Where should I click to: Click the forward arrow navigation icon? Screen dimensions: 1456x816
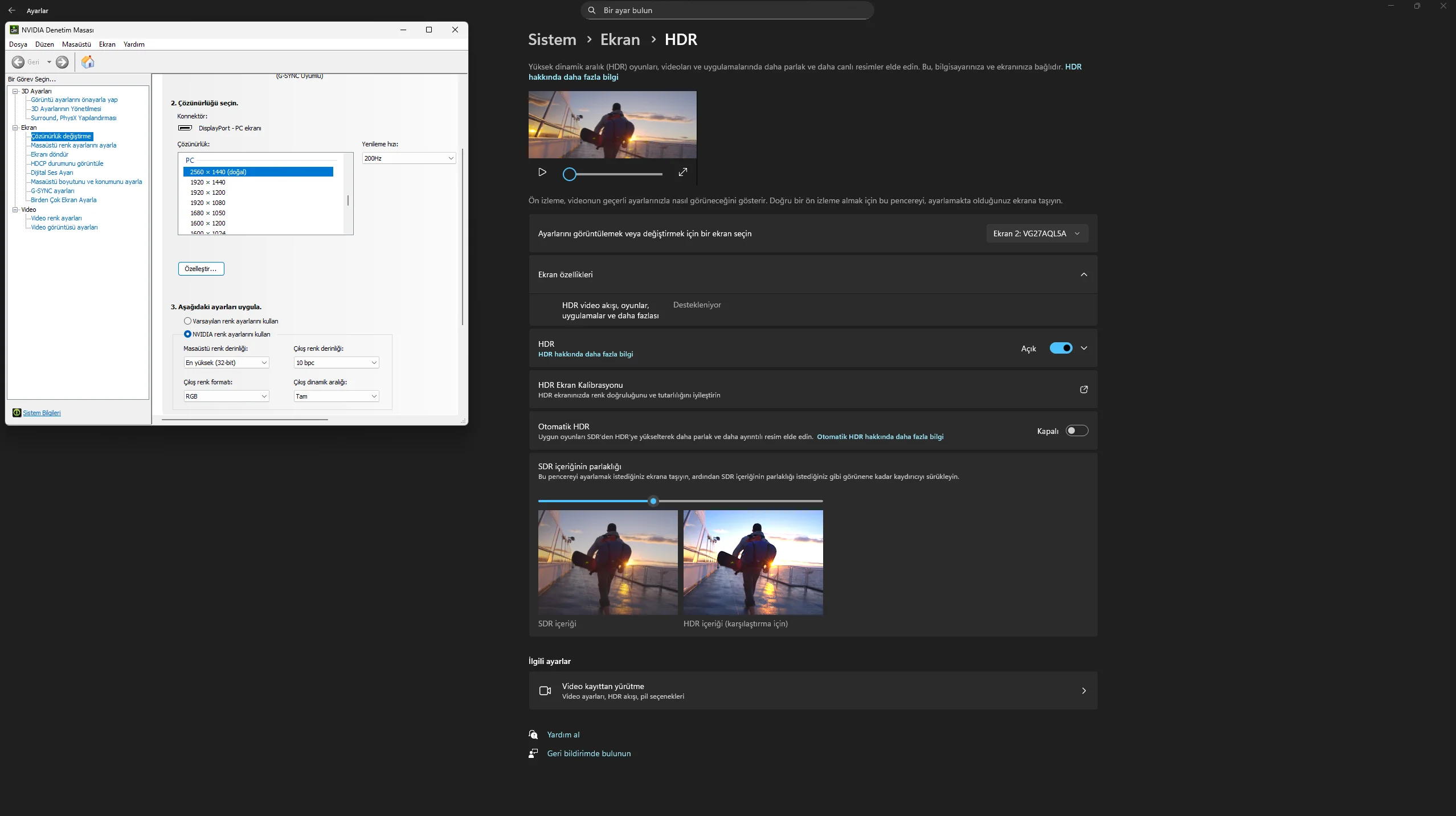tap(63, 62)
